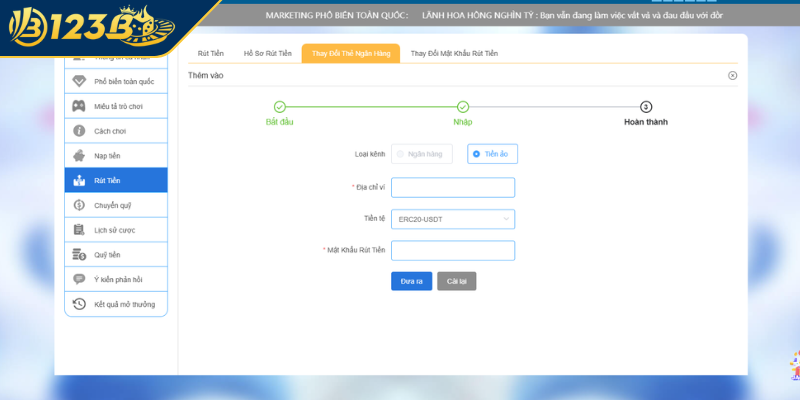Open the ERC20-USDT currency dropdown
Viewport: 800px width, 400px height.
click(452, 219)
